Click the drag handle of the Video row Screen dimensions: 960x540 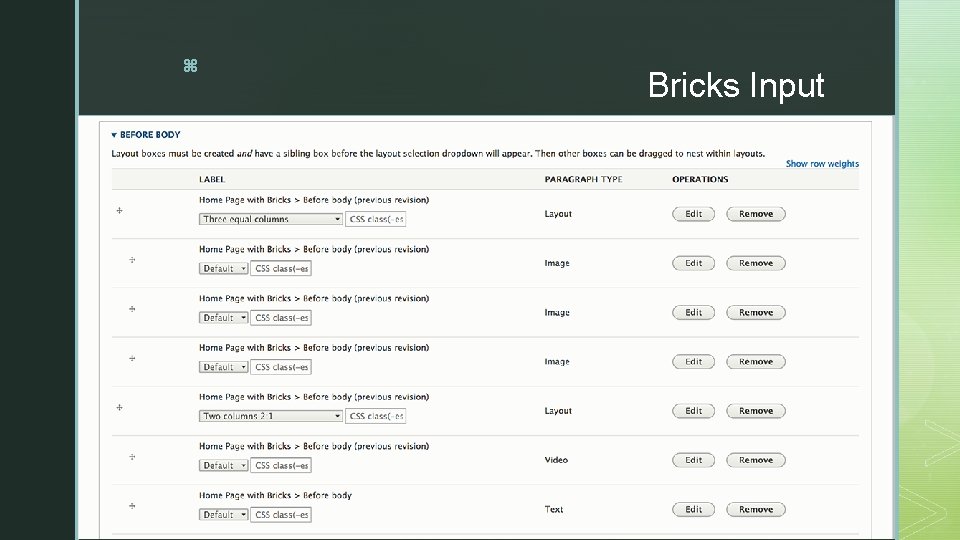pos(132,457)
